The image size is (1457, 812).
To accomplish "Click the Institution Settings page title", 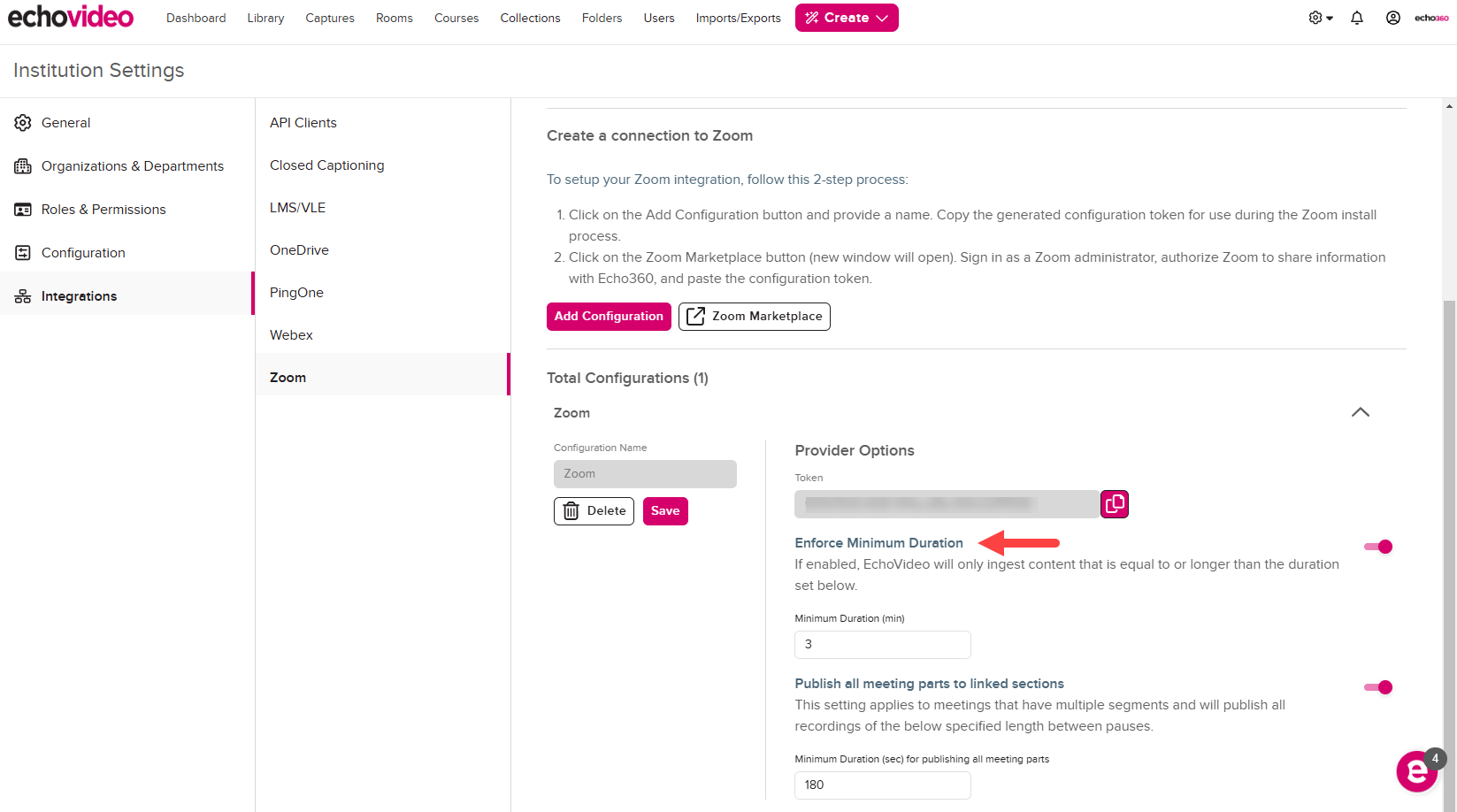I will point(99,71).
